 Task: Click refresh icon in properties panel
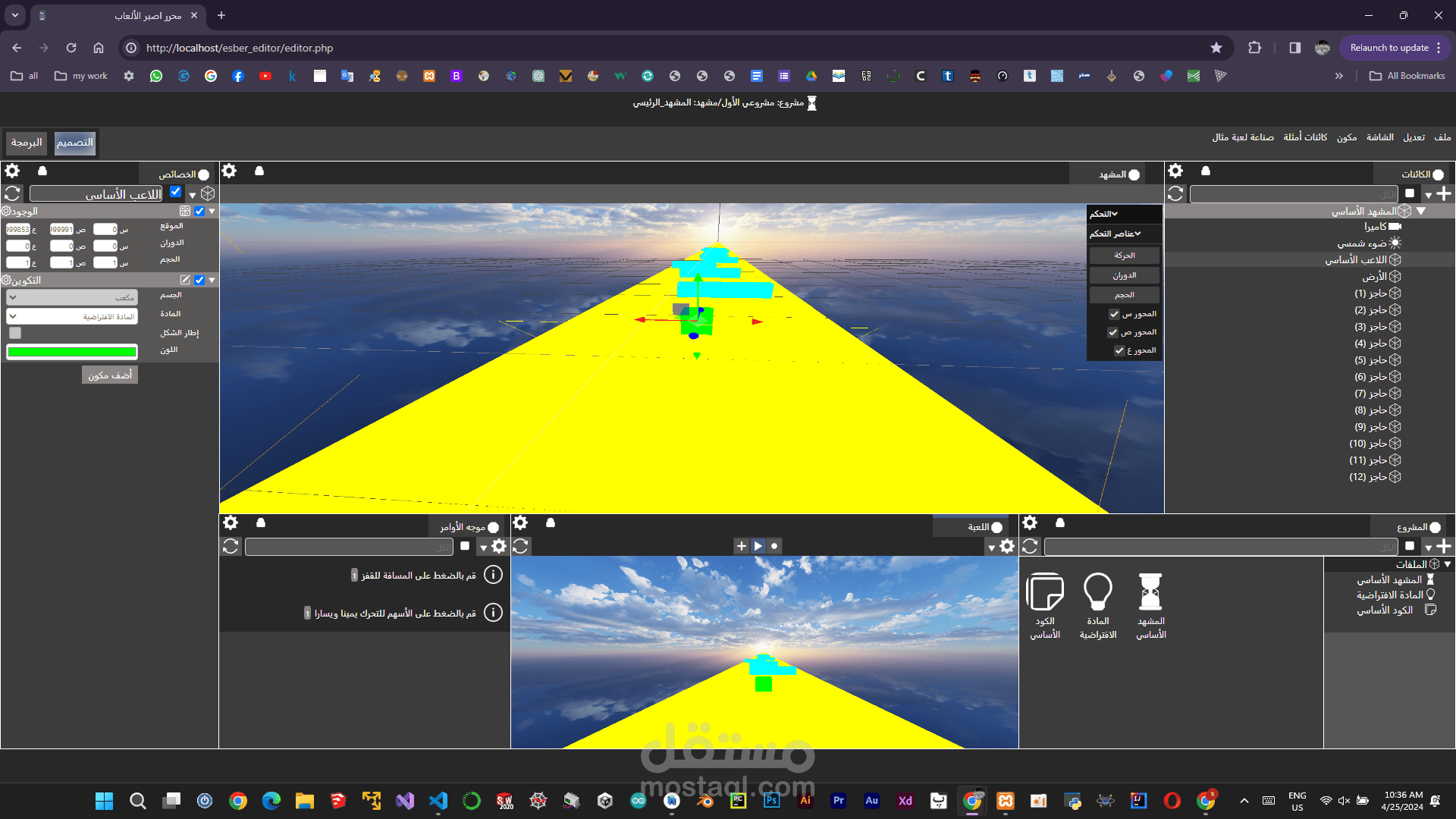point(12,194)
